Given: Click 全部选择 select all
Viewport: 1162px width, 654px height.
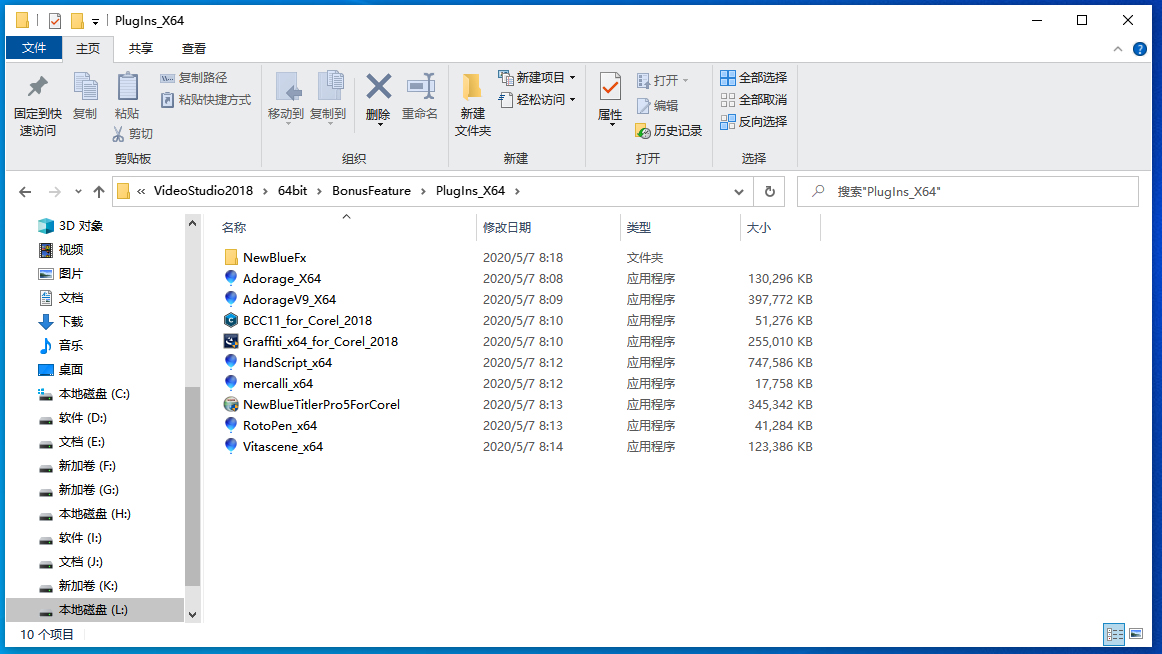Looking at the screenshot, I should coord(754,78).
